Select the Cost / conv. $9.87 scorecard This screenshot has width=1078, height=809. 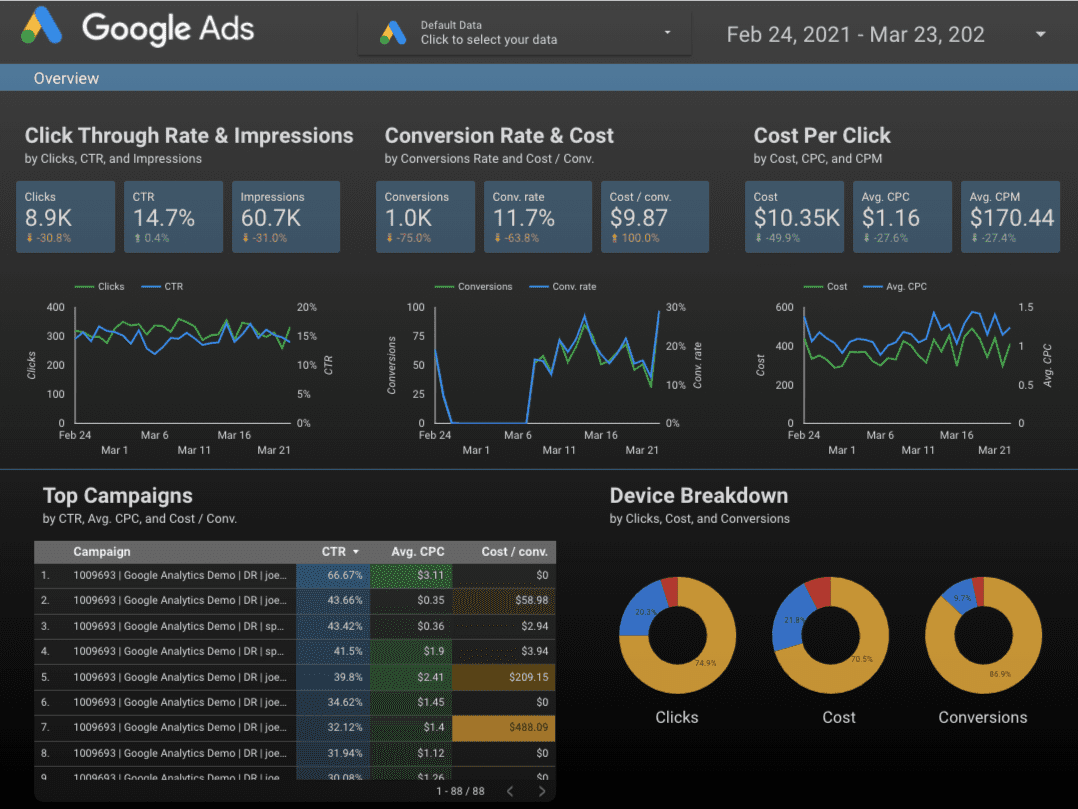coord(654,217)
